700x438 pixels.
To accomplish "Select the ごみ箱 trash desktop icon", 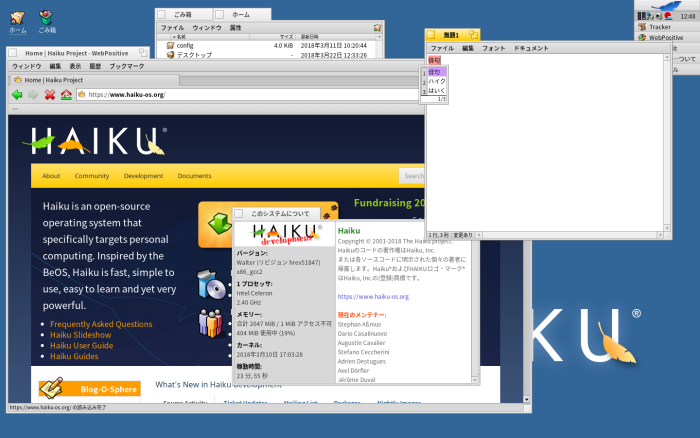I will tap(46, 22).
